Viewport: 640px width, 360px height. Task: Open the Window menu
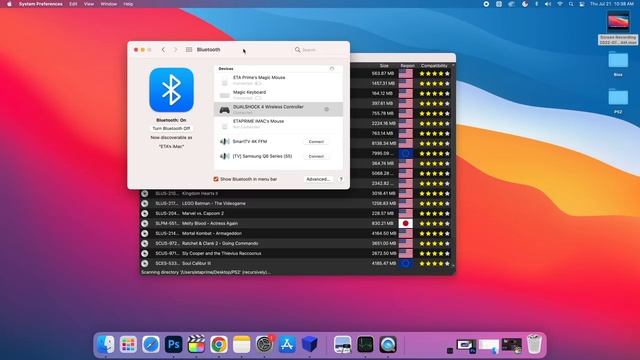(x=109, y=4)
